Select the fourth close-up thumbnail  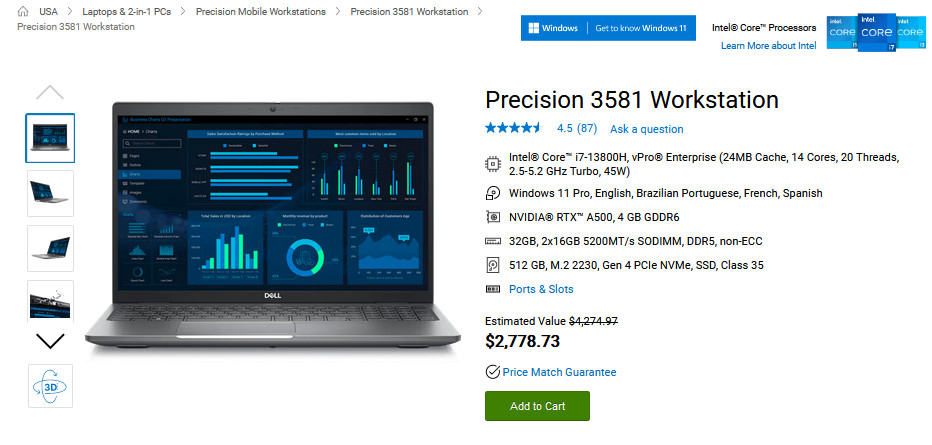[50, 302]
